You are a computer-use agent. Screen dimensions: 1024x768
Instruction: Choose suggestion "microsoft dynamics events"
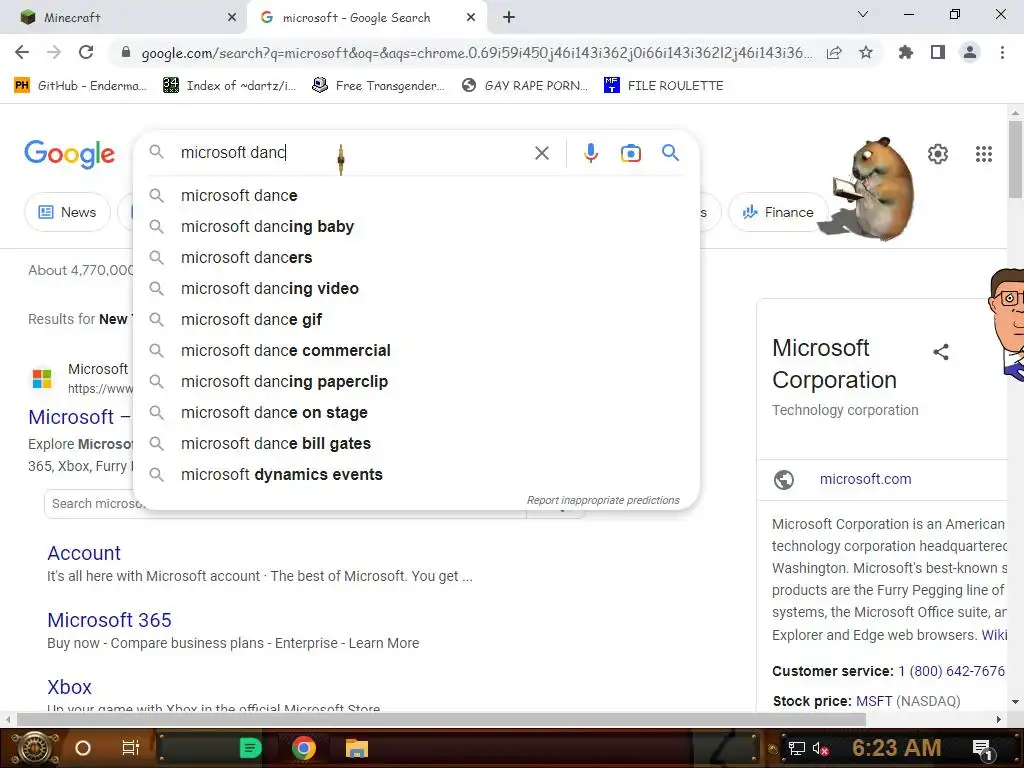point(416,475)
